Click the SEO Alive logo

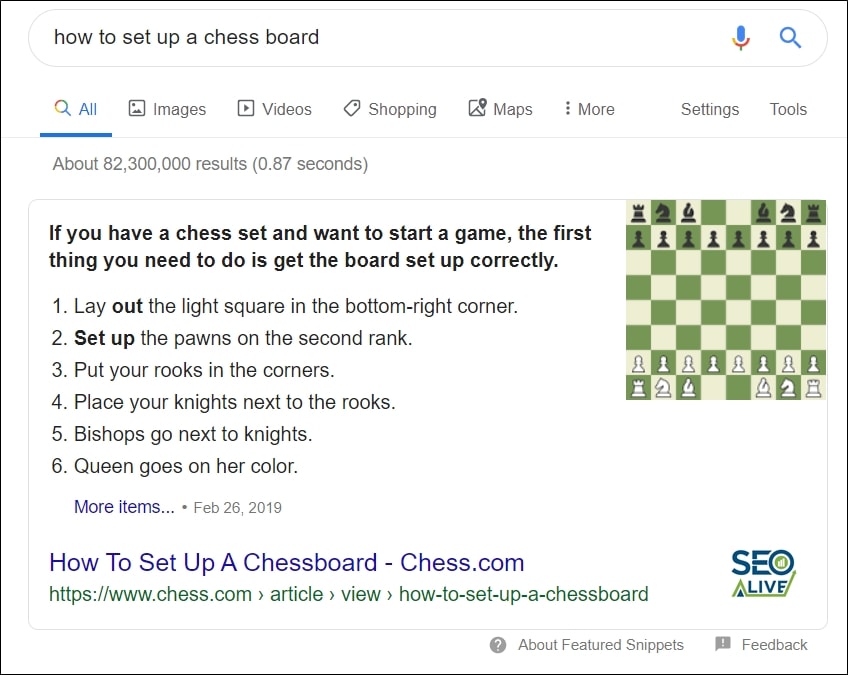coord(761,574)
